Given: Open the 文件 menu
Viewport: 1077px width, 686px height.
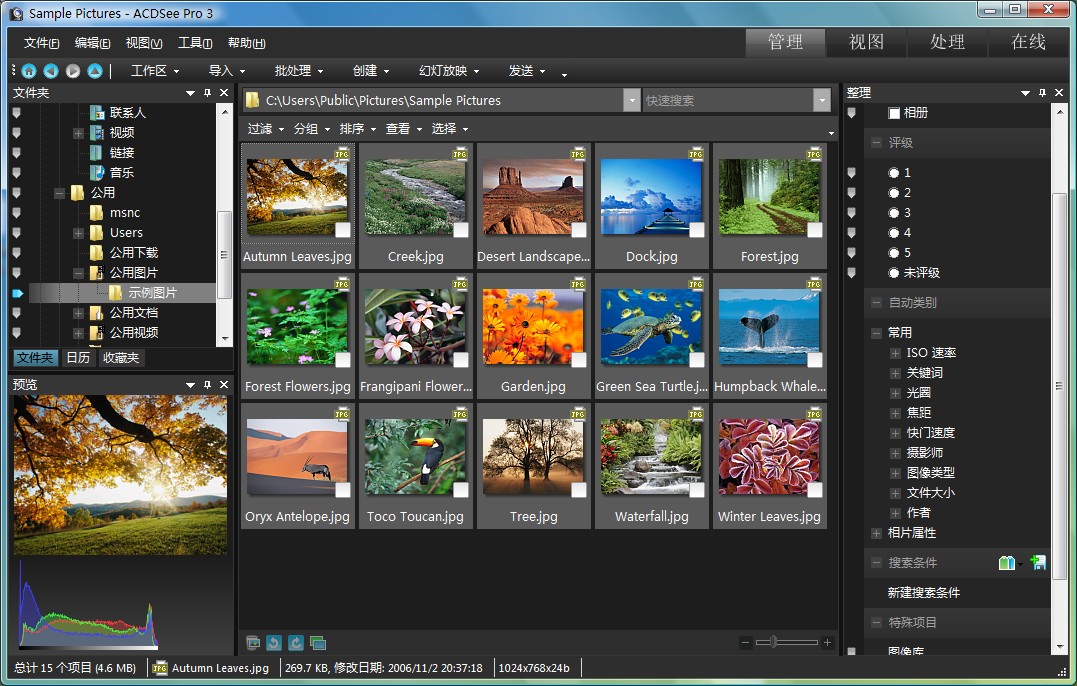Looking at the screenshot, I should [x=41, y=43].
